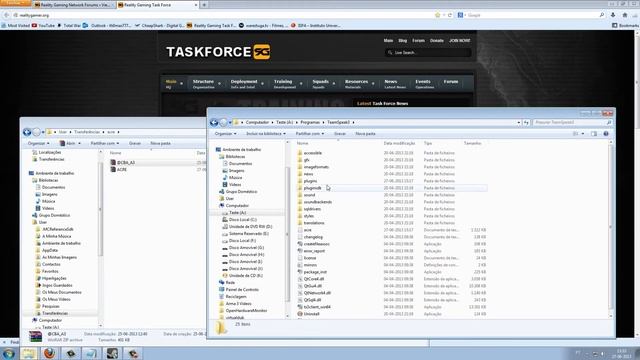The height and width of the screenshot is (360, 640).
Task: Open Incluir na biblioteca dropdown
Action: point(266,134)
